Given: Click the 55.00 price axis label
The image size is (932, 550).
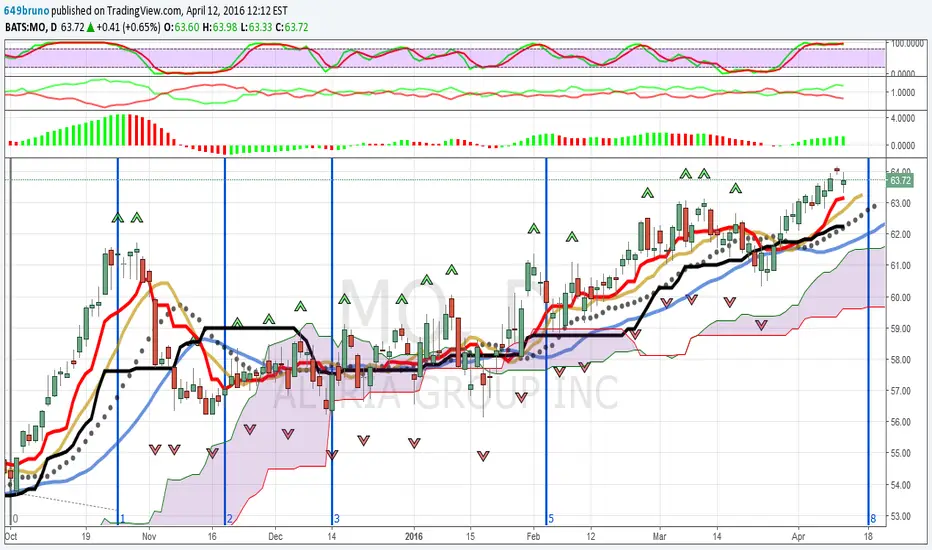Looking at the screenshot, I should pos(900,453).
